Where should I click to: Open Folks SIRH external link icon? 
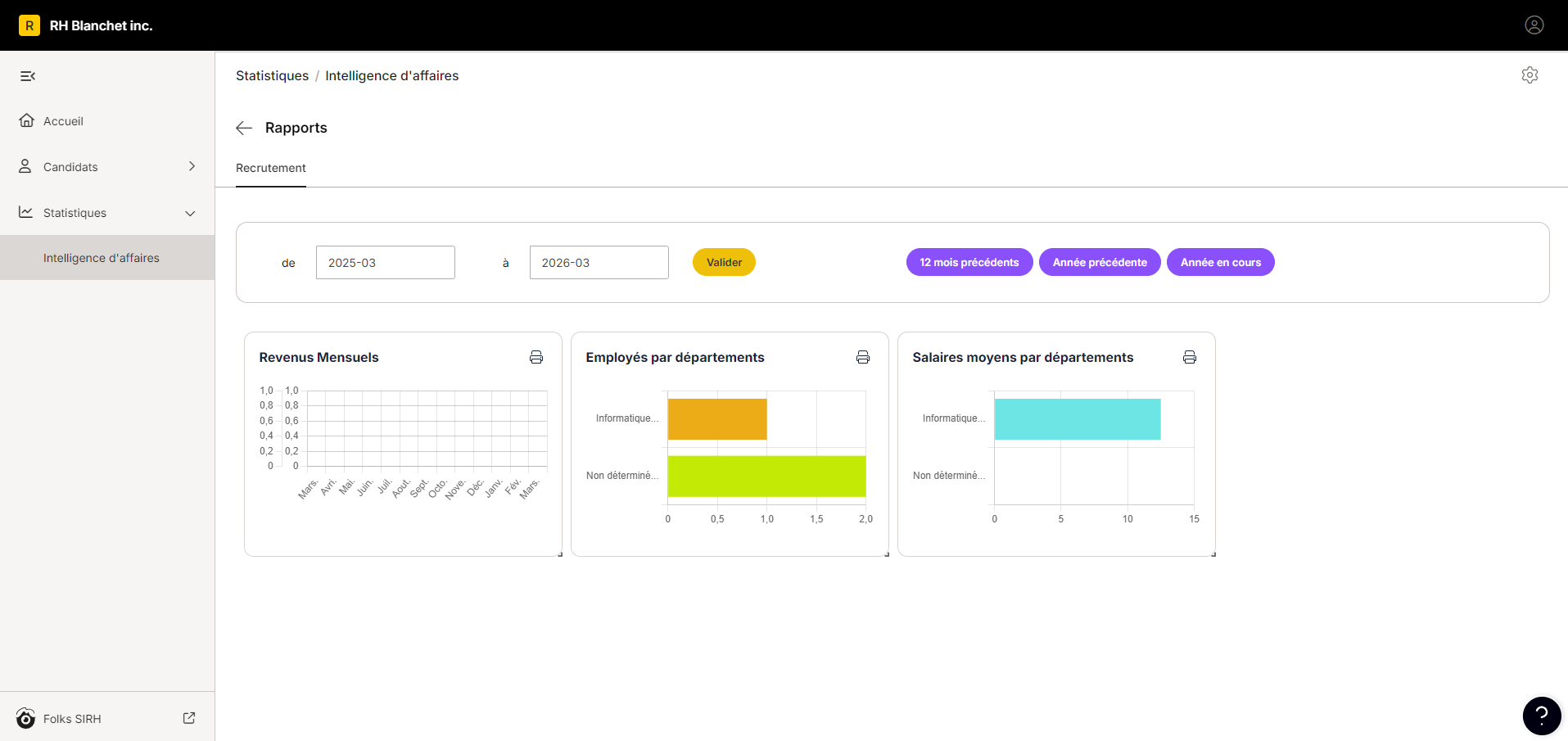(x=189, y=718)
